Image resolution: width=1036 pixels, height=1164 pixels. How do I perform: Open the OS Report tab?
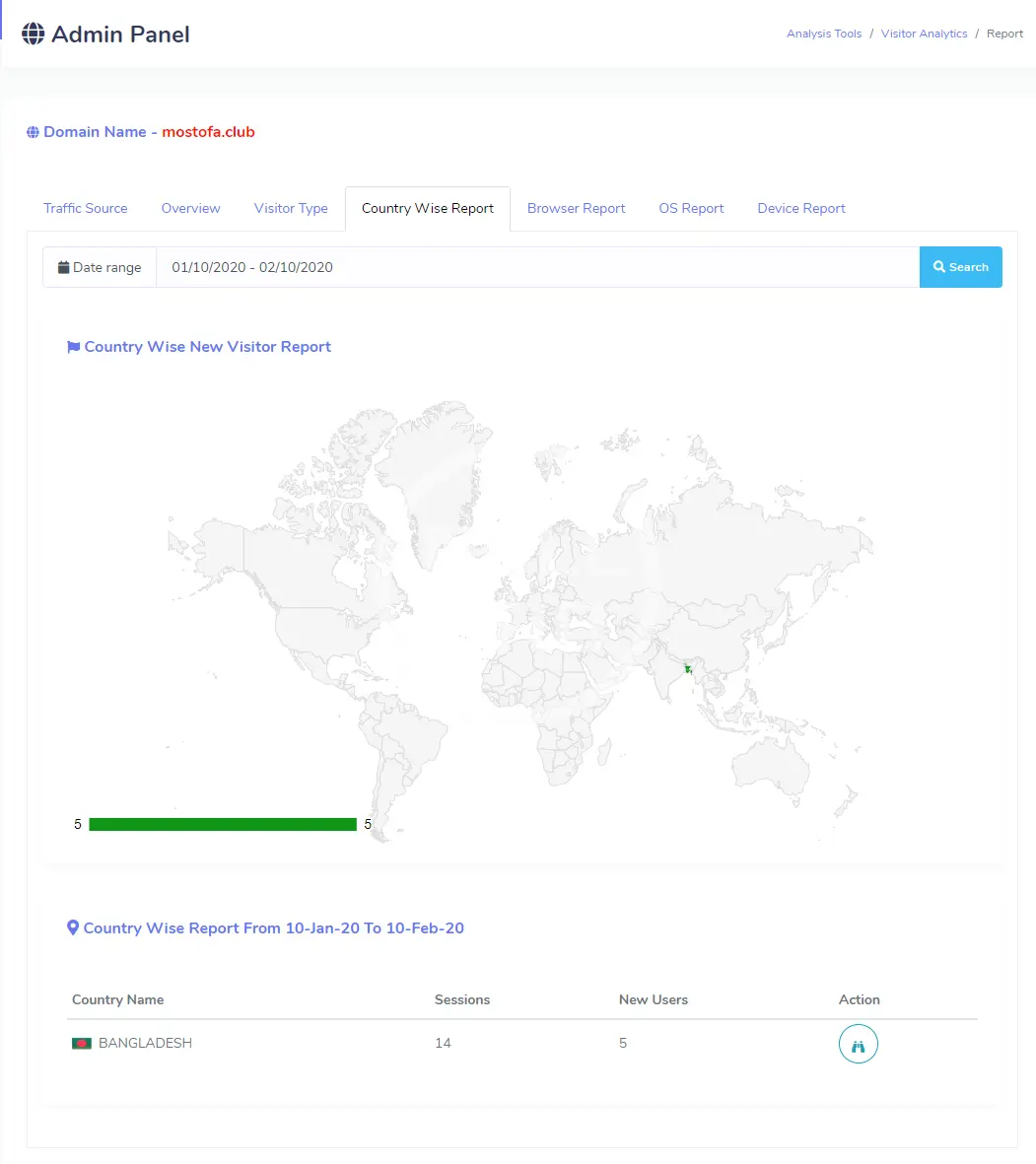(691, 209)
